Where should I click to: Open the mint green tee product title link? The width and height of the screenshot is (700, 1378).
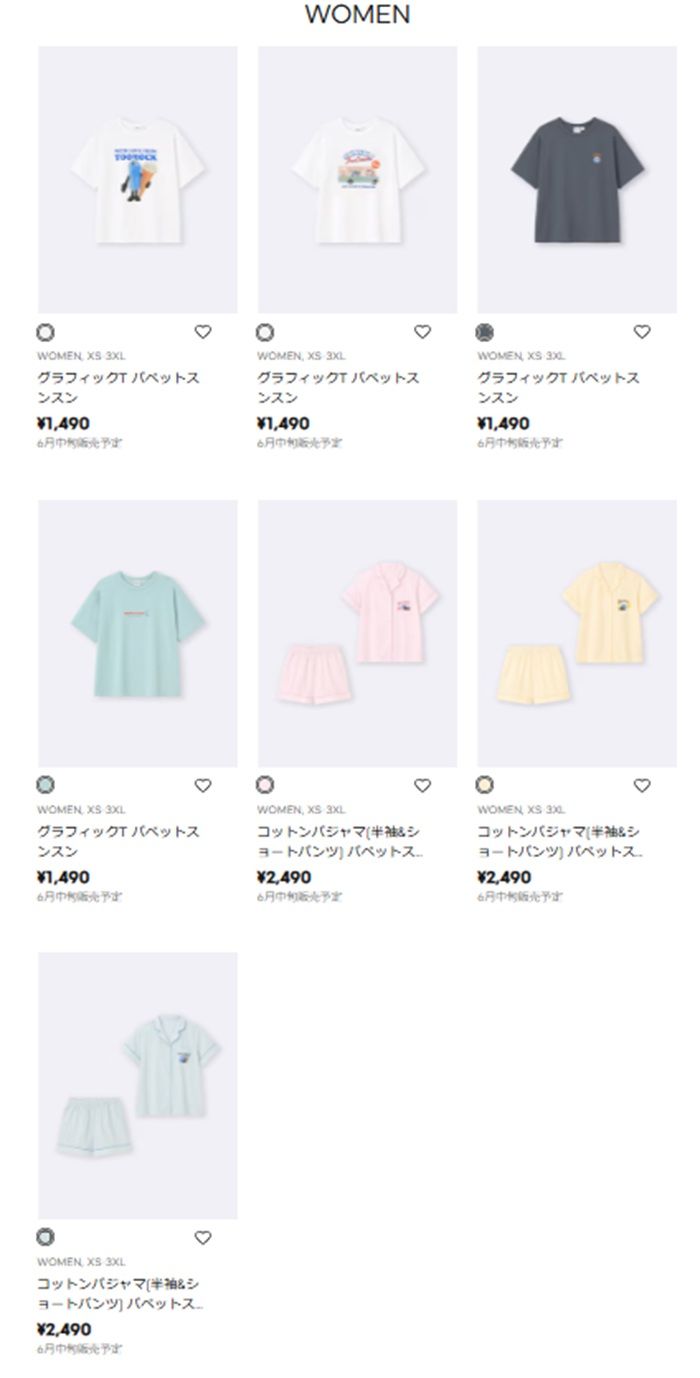tap(118, 842)
